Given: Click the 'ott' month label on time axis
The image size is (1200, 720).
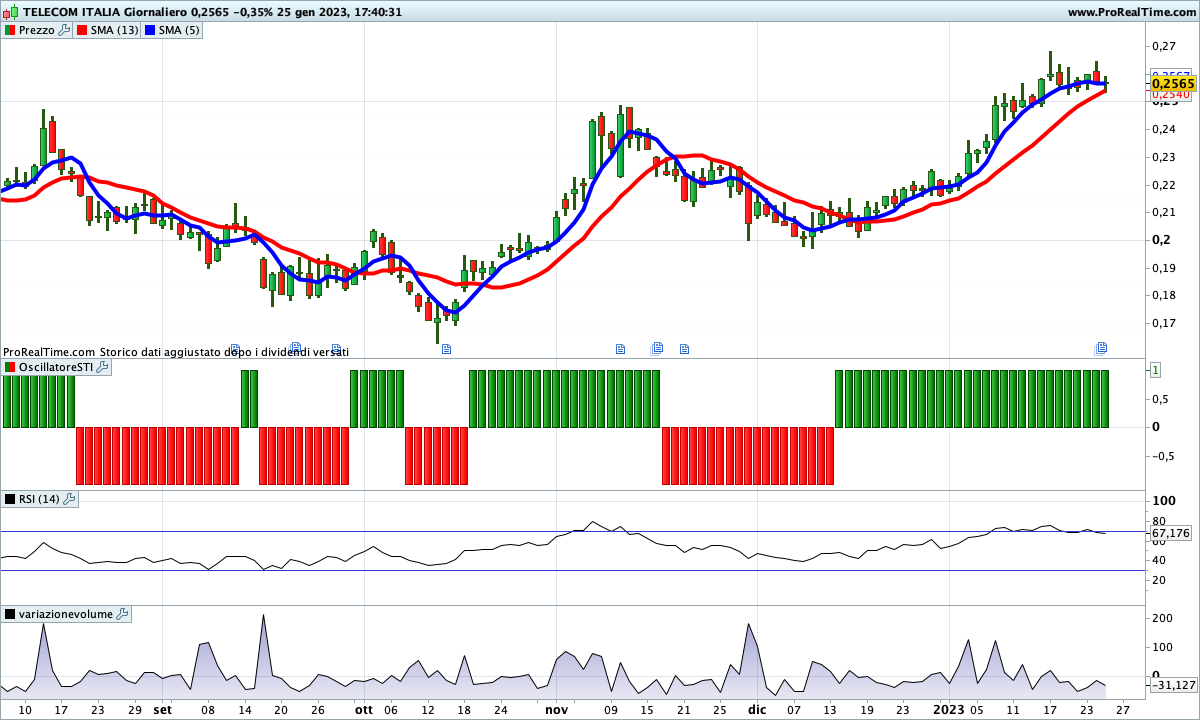Looking at the screenshot, I should pos(363,710).
